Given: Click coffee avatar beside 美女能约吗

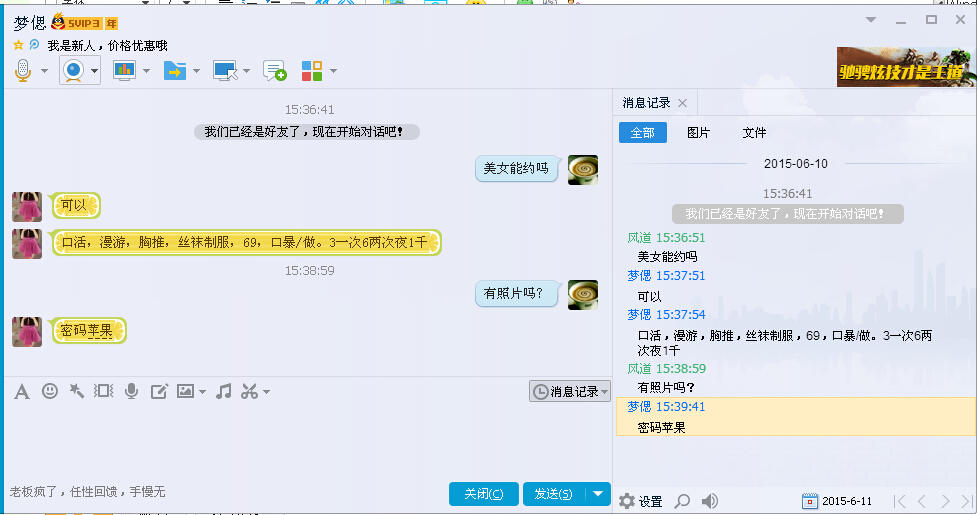Looking at the screenshot, I should [583, 170].
